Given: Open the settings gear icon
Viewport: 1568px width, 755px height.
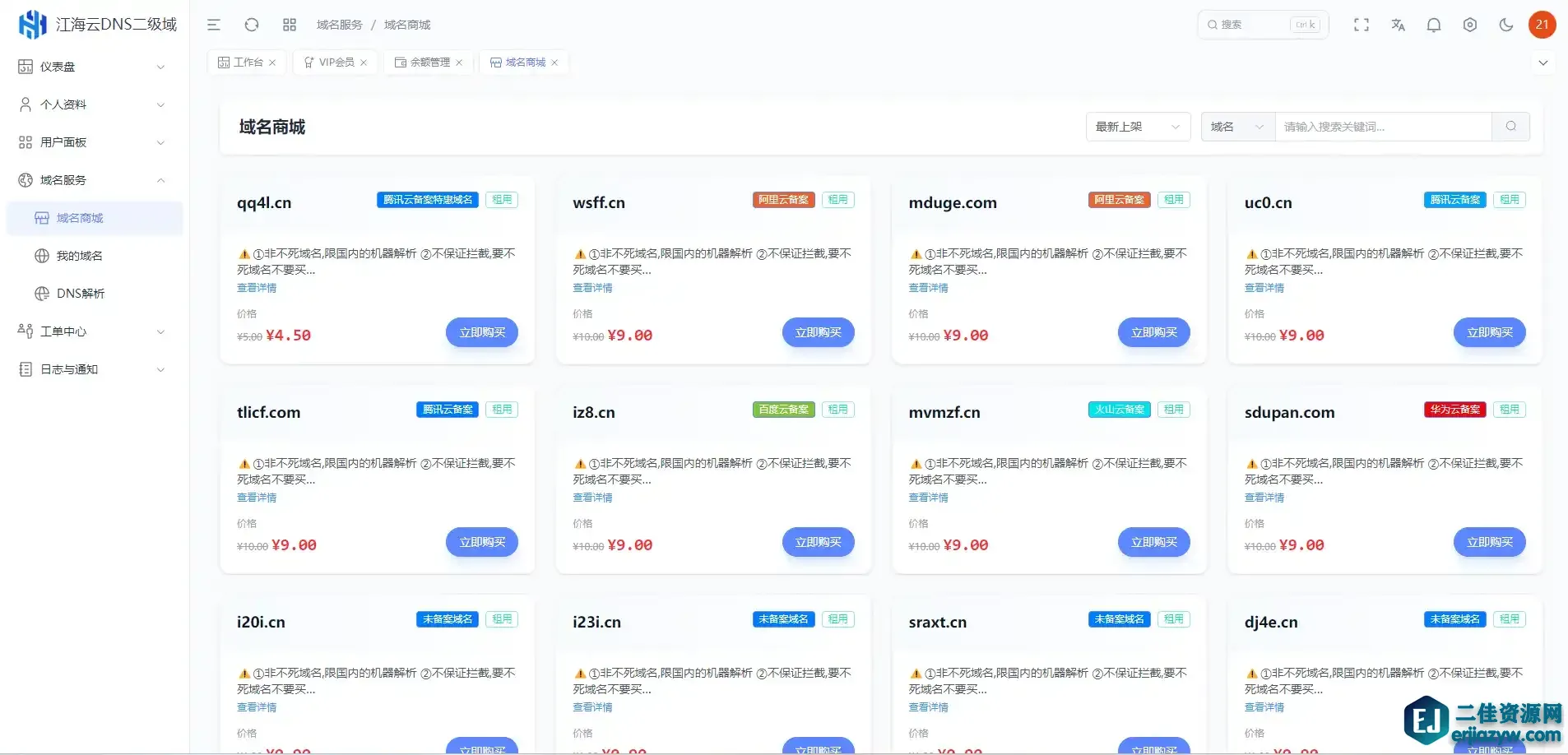Looking at the screenshot, I should 1470,25.
